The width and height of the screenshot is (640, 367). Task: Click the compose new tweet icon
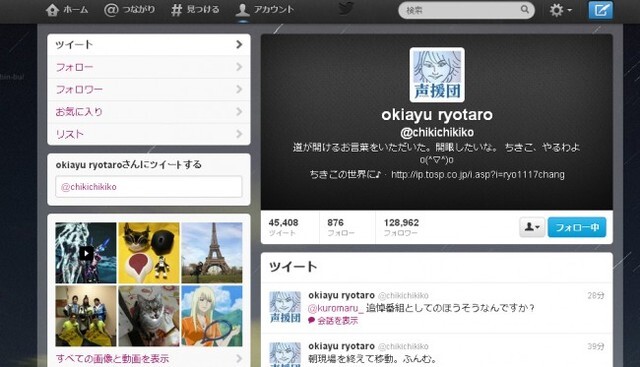[x=600, y=10]
